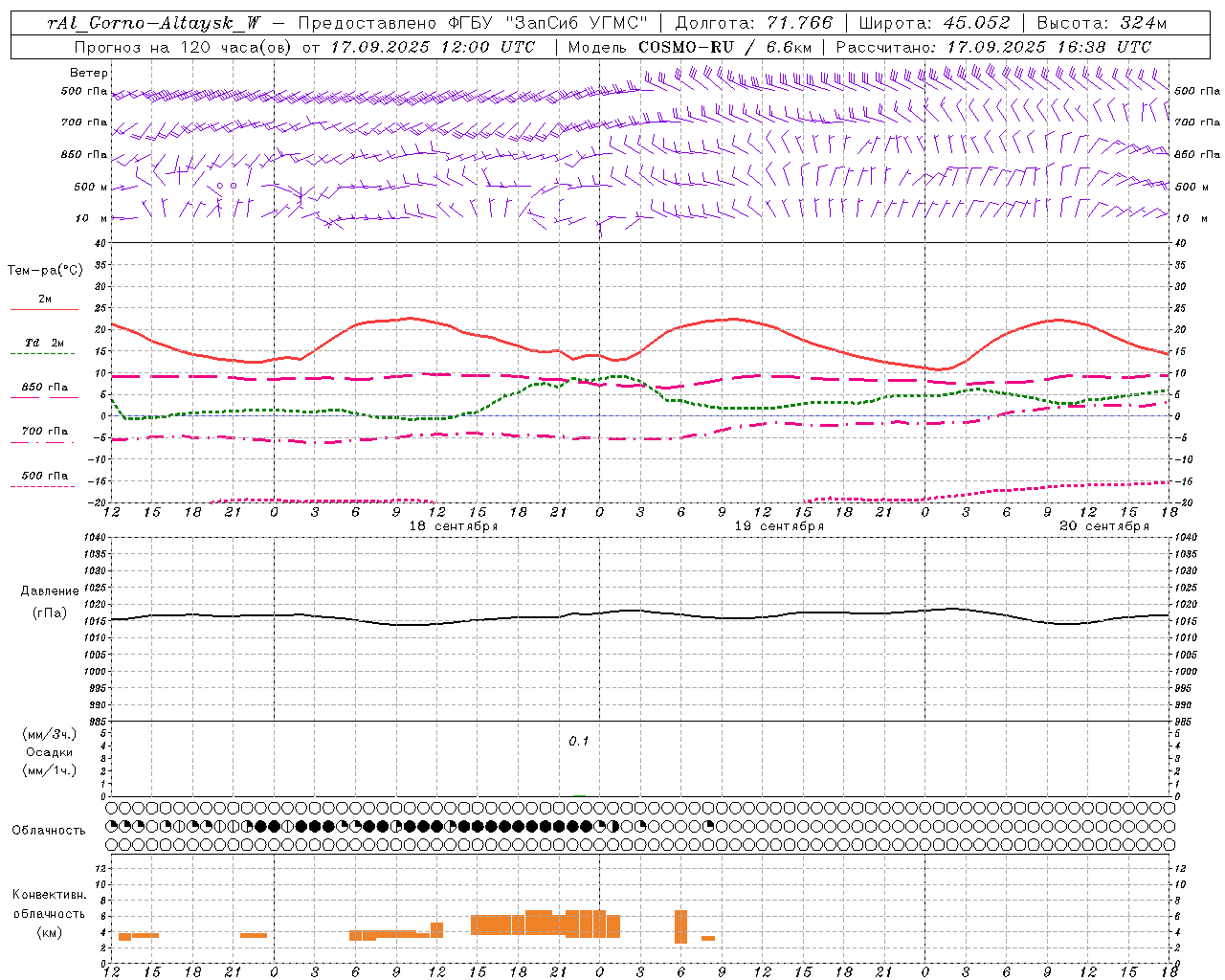Click the Осадки precipitation label
Image resolution: width=1225 pixels, height=980 pixels.
click(x=50, y=752)
